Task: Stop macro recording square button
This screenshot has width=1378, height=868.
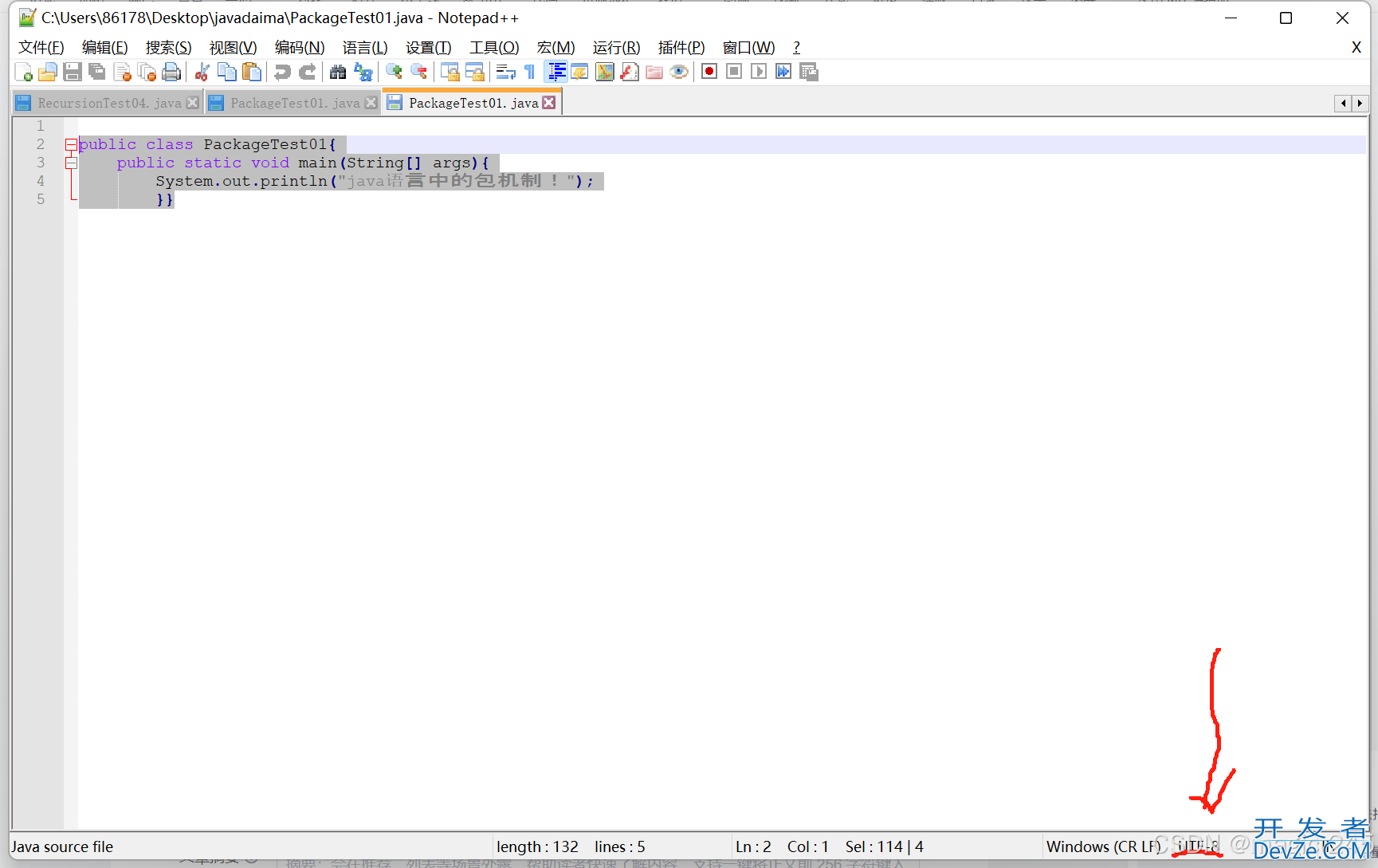Action: 734,72
